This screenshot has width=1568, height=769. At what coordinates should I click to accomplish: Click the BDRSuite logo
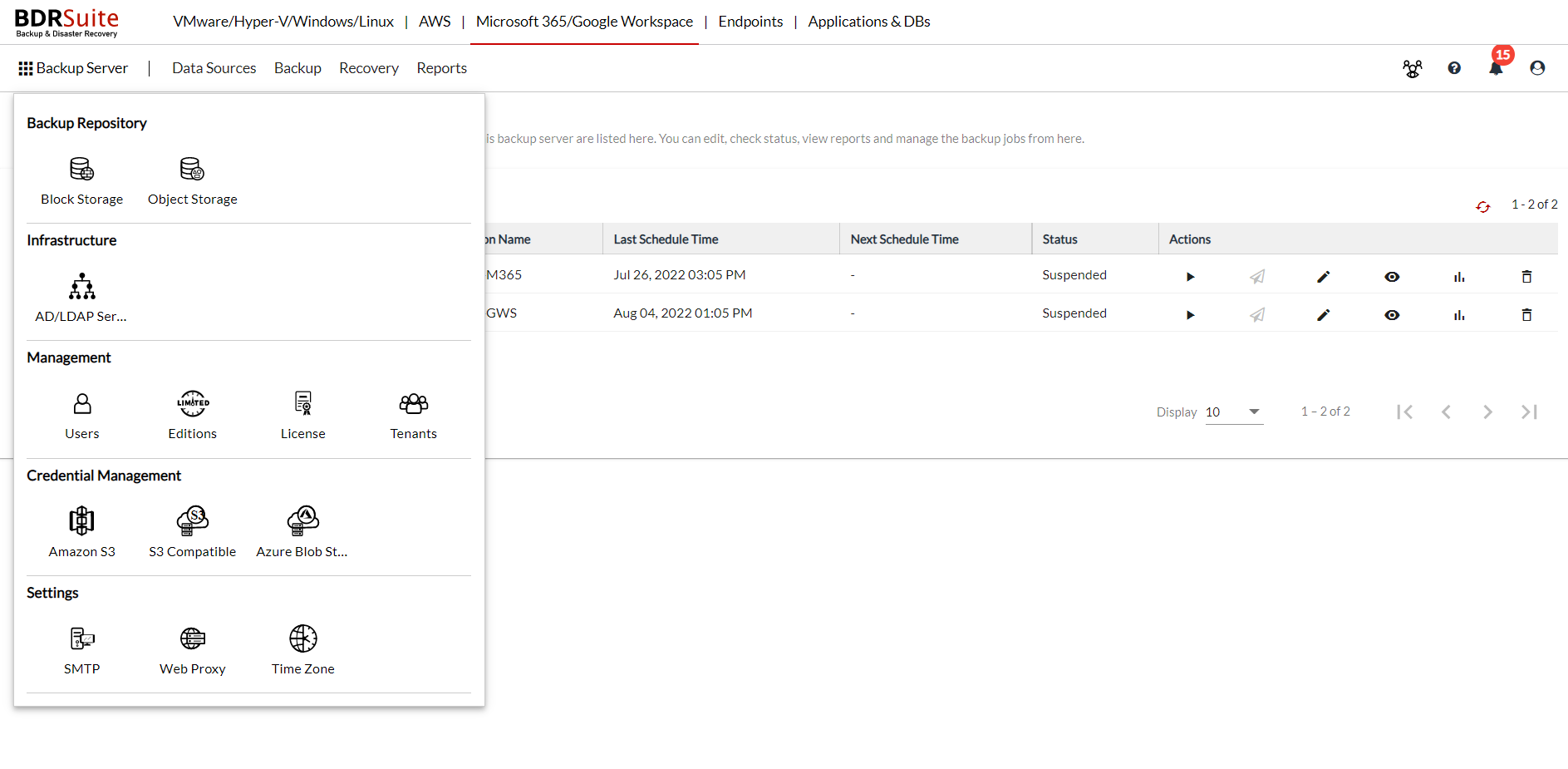click(x=66, y=22)
